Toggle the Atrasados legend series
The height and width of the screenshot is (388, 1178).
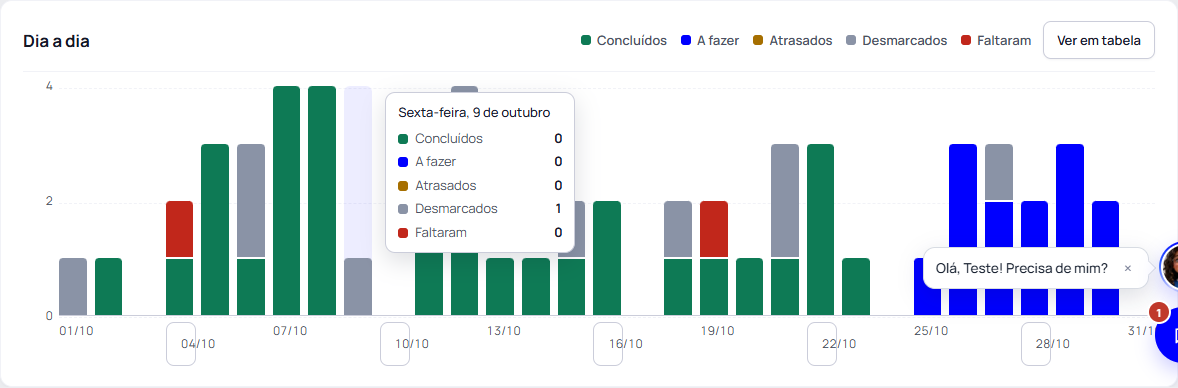pos(793,41)
